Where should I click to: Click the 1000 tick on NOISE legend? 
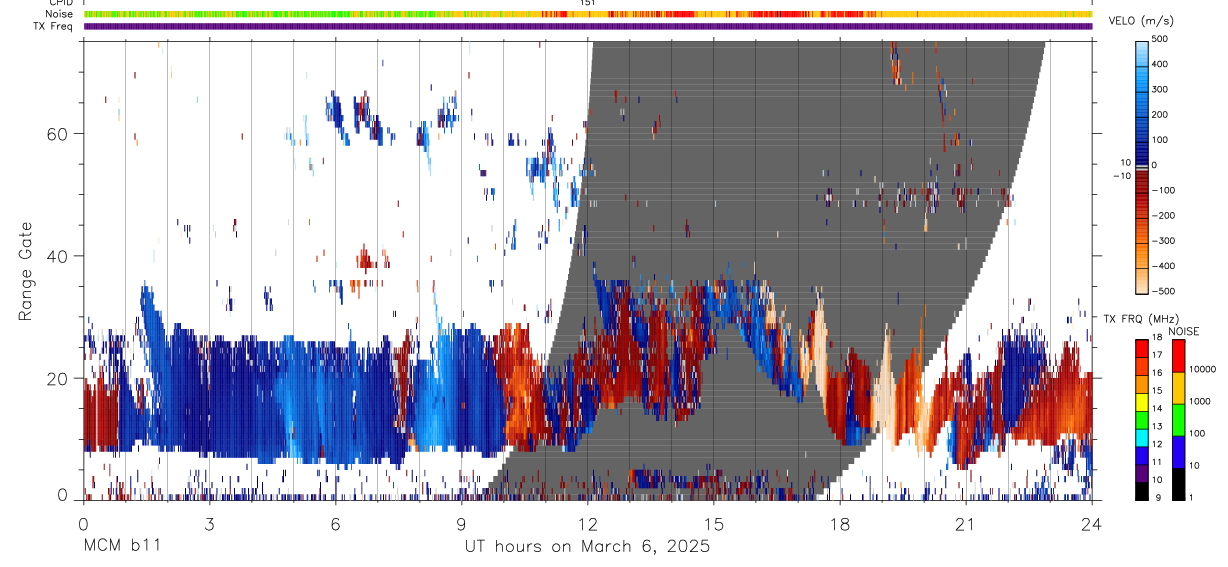click(x=1199, y=401)
